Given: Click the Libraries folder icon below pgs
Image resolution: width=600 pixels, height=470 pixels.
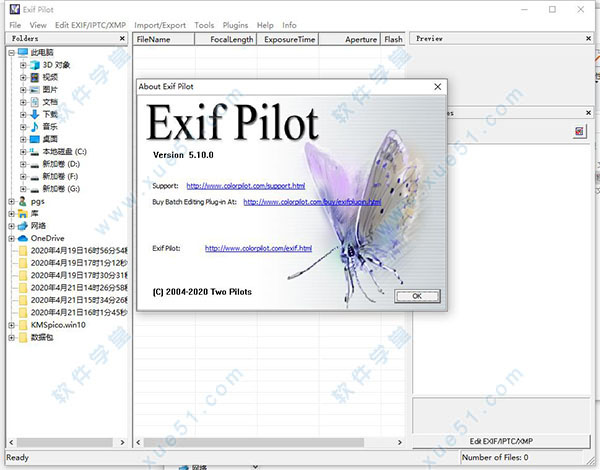Looking at the screenshot, I should 23,214.
